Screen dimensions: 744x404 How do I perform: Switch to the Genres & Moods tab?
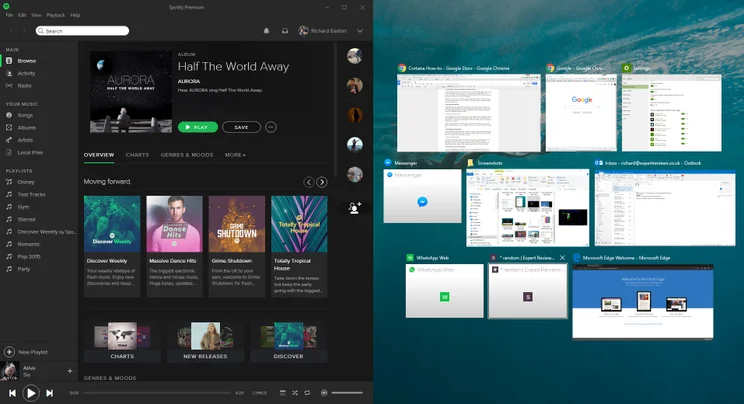(x=186, y=155)
